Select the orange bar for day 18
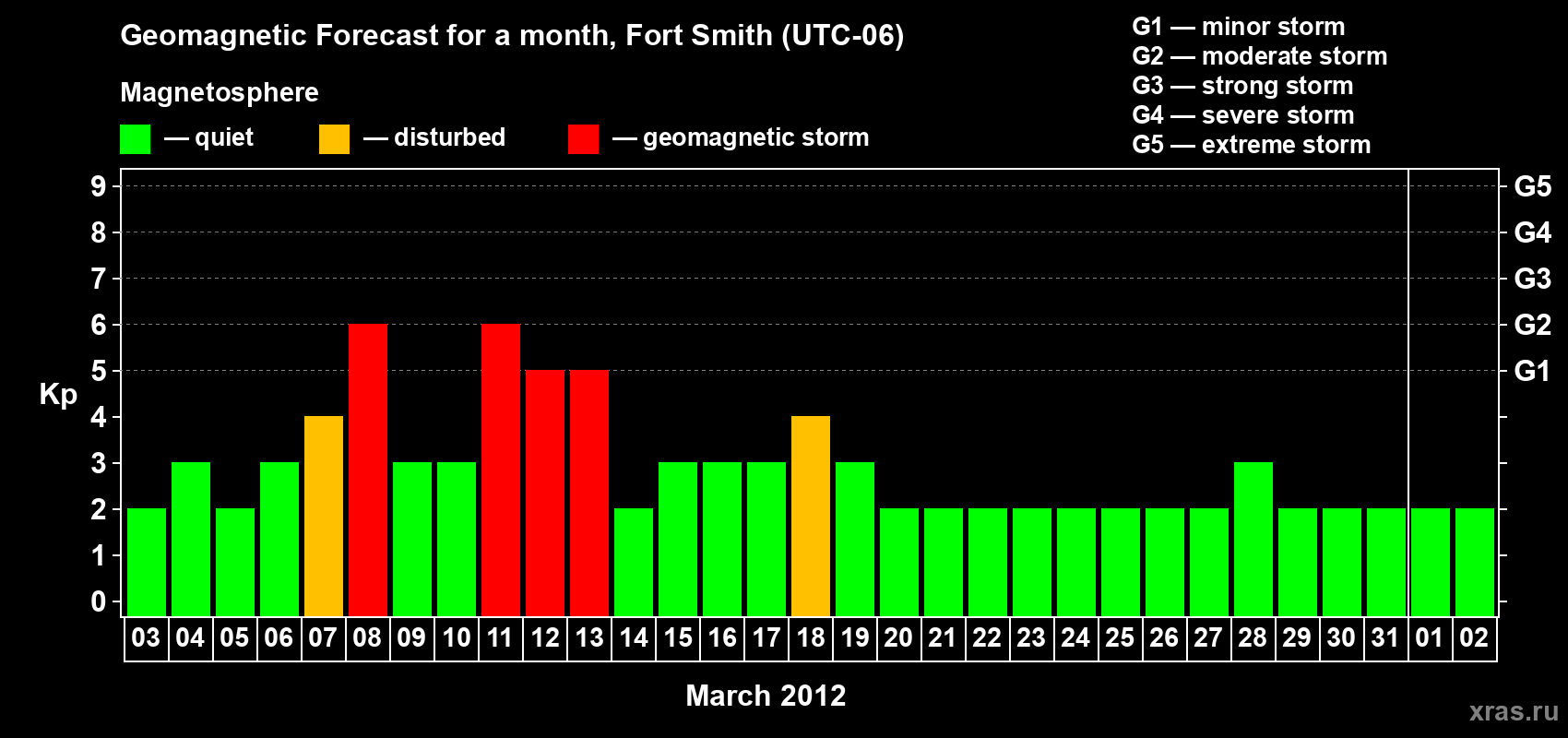The width and height of the screenshot is (1568, 738). click(x=811, y=517)
